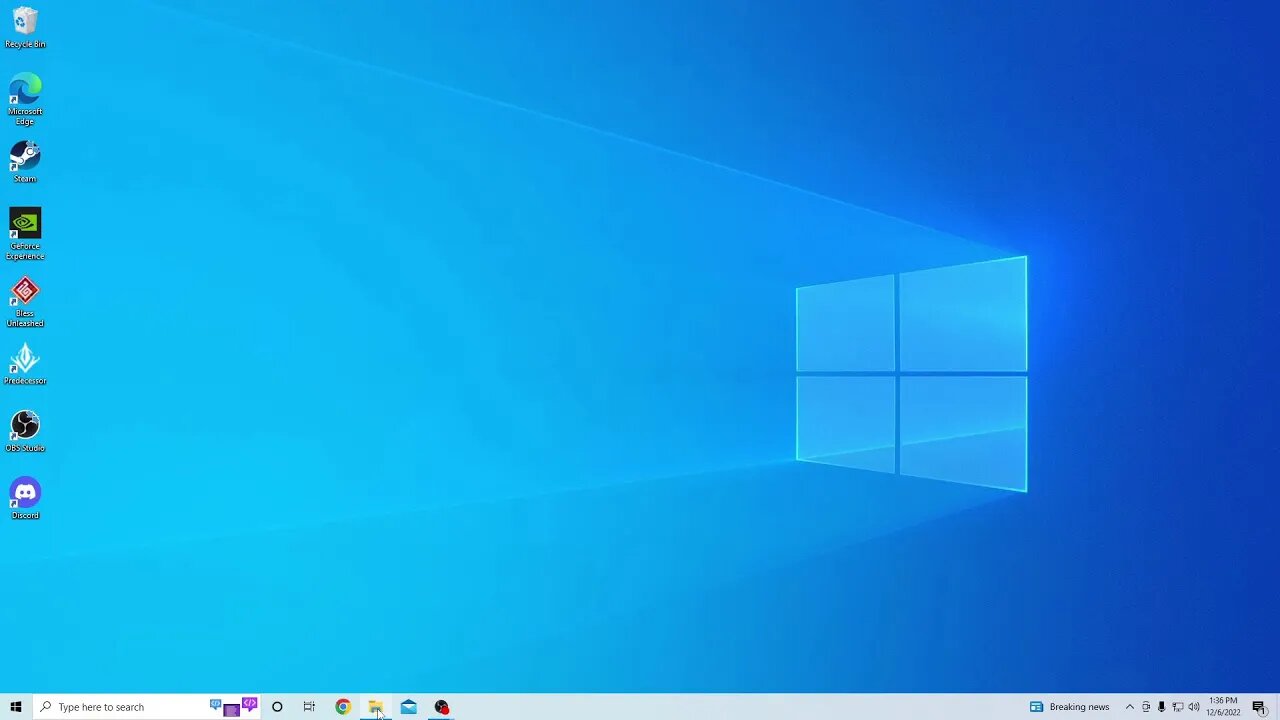Open the clock and calendar flyout
1280x720 pixels.
[1224, 707]
